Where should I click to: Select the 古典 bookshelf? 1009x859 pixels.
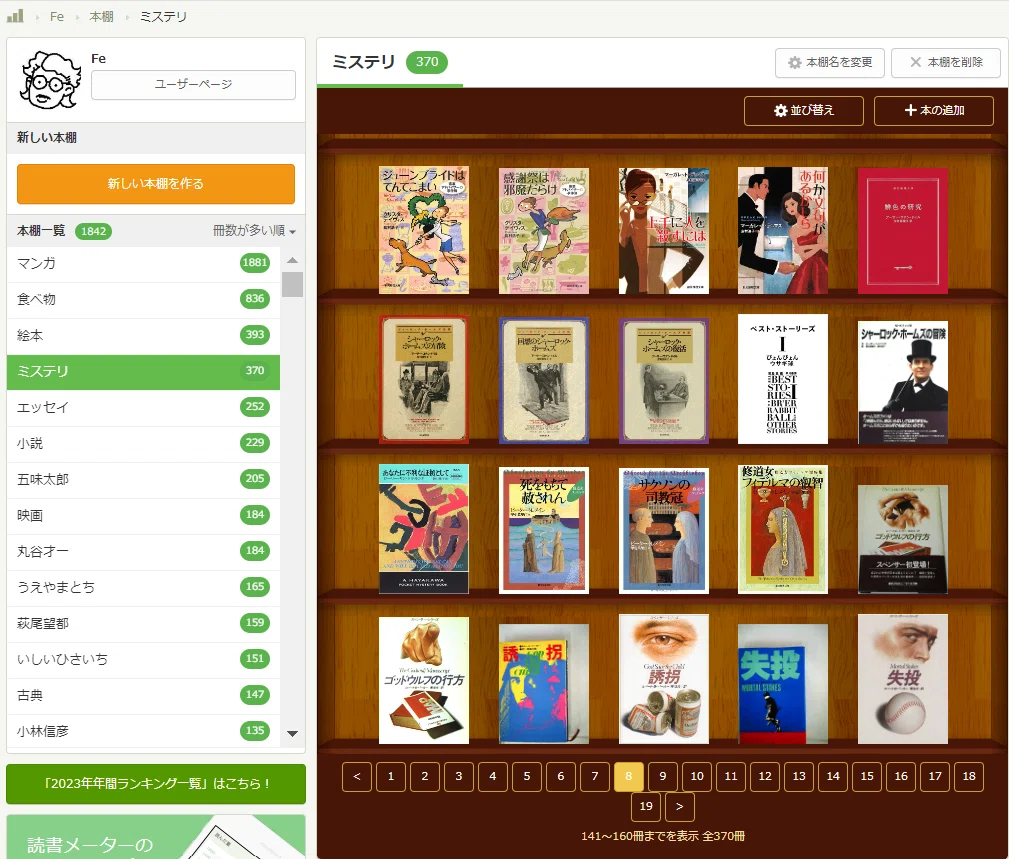coord(143,695)
